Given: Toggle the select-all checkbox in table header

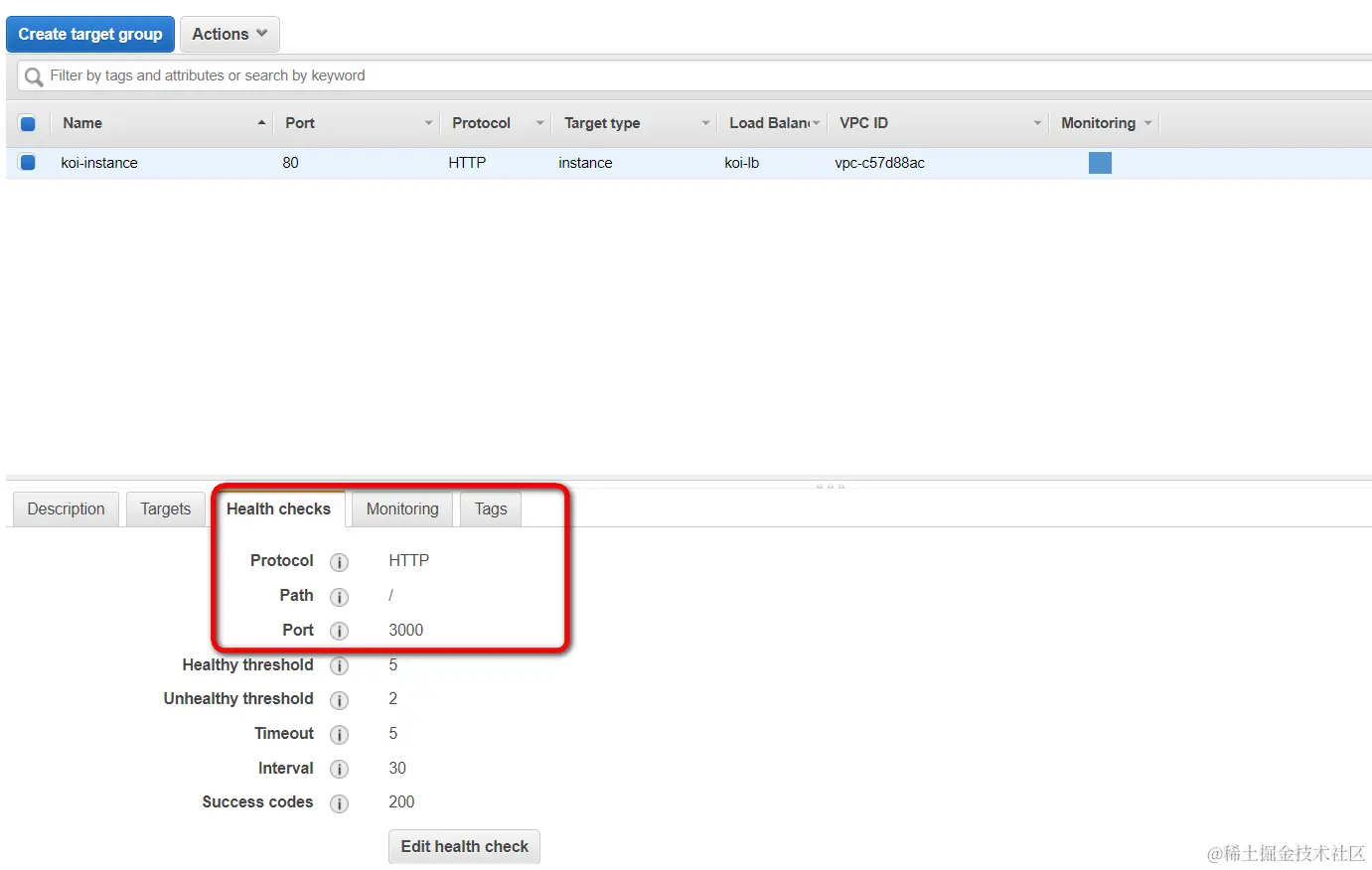Looking at the screenshot, I should (x=28, y=123).
